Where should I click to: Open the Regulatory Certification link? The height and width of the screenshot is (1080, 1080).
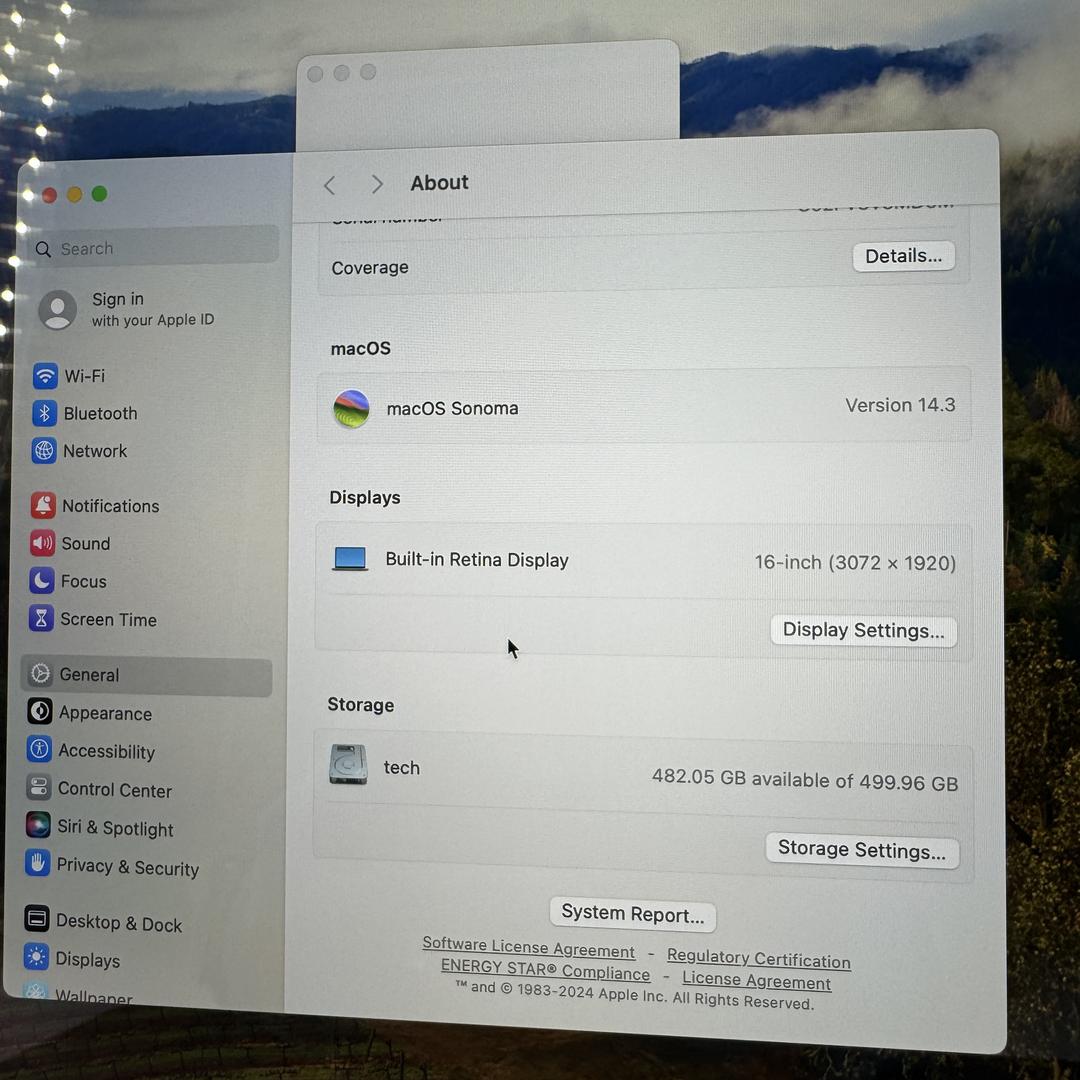759,958
